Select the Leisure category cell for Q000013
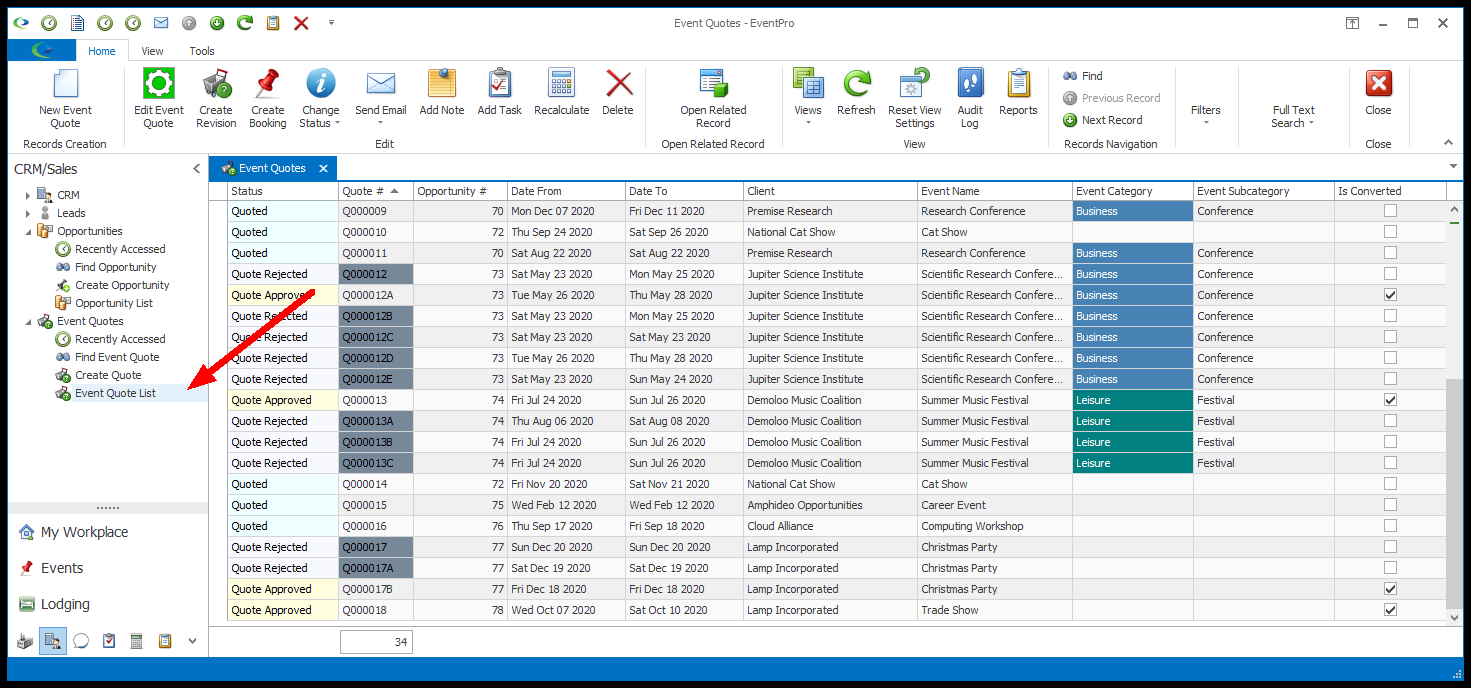The height and width of the screenshot is (688, 1471). point(1133,400)
